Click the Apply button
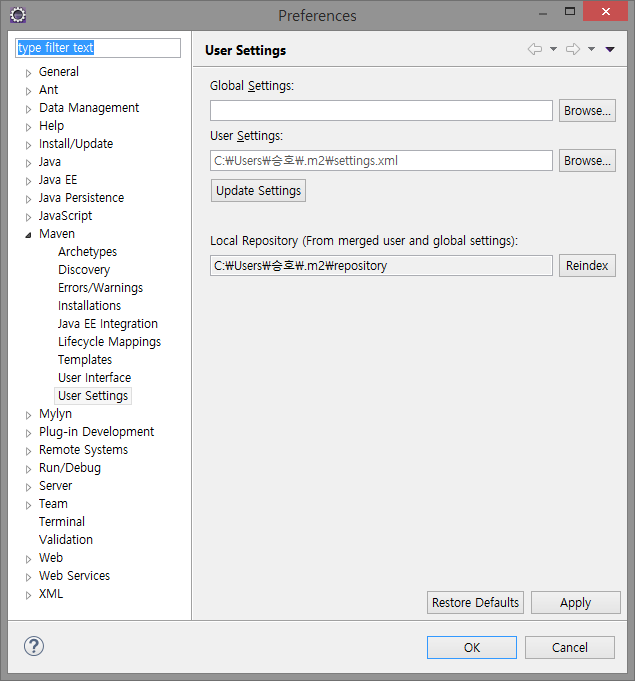This screenshot has width=635, height=681. 575,603
